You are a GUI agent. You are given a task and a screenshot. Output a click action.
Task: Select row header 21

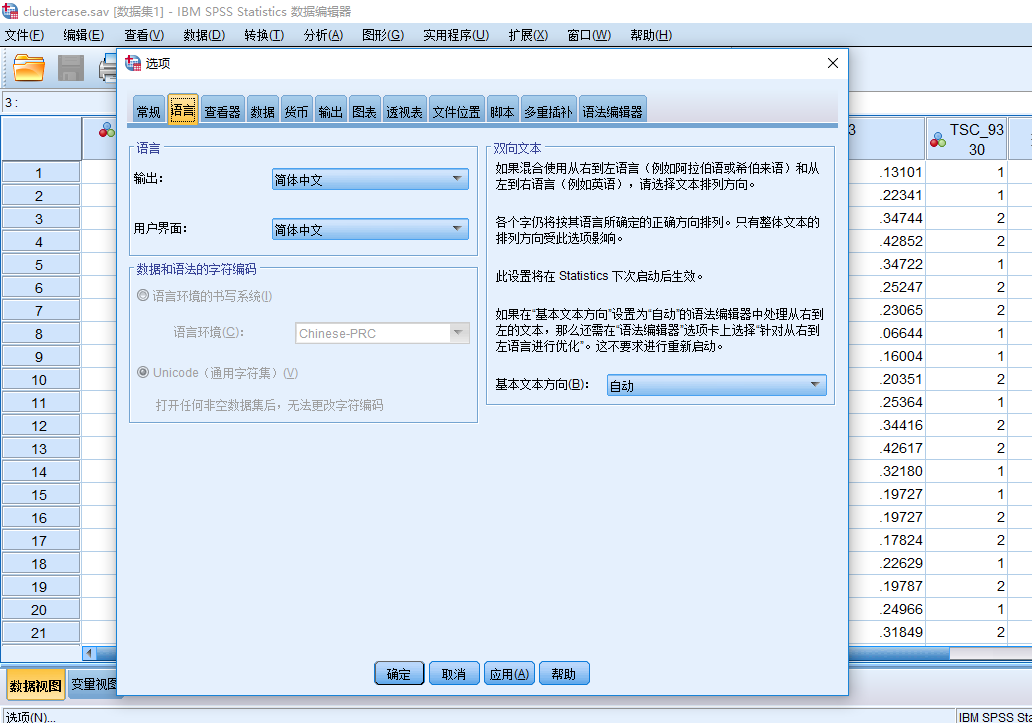[39, 633]
